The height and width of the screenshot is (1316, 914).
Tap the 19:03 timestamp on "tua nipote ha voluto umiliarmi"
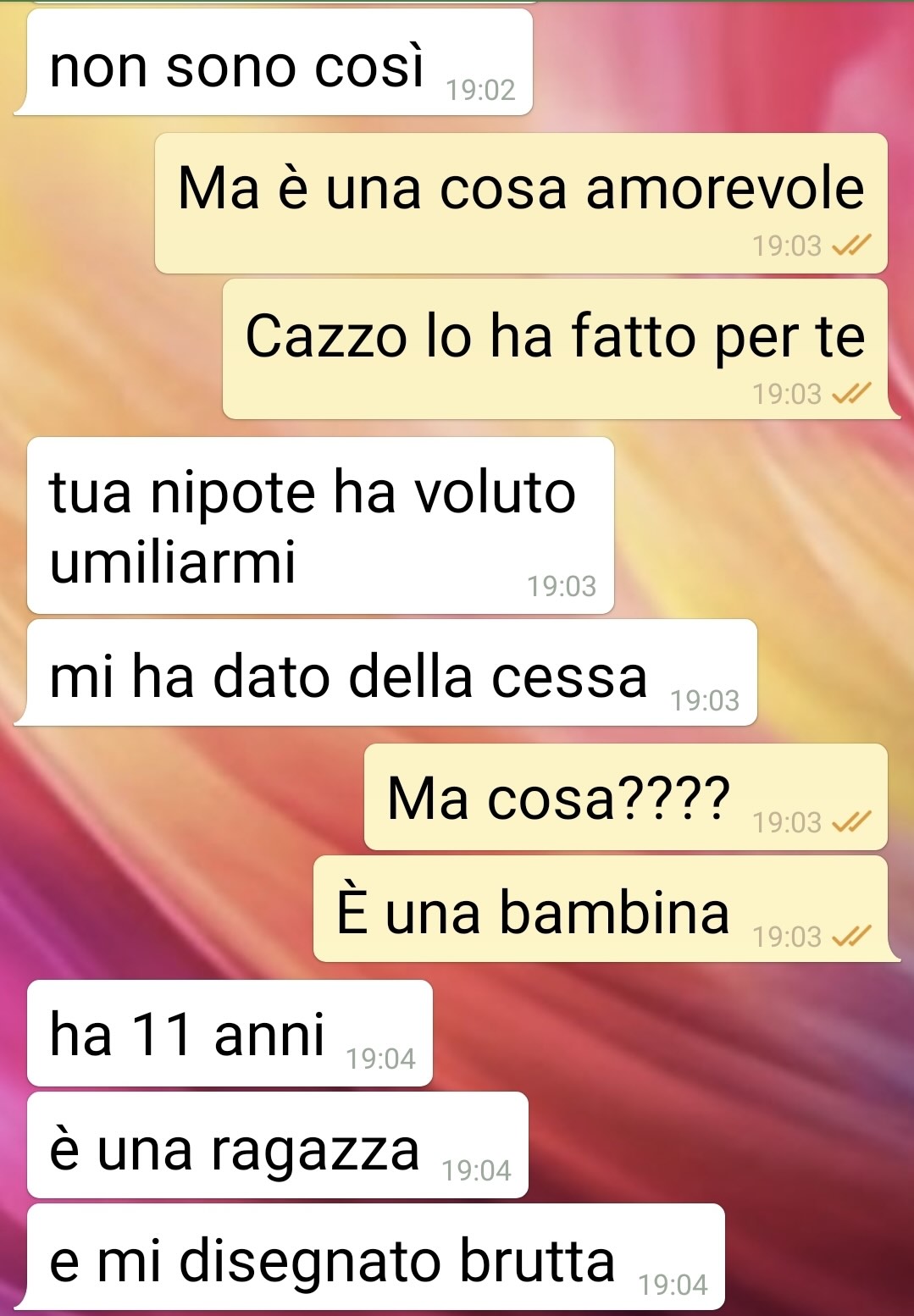click(562, 586)
